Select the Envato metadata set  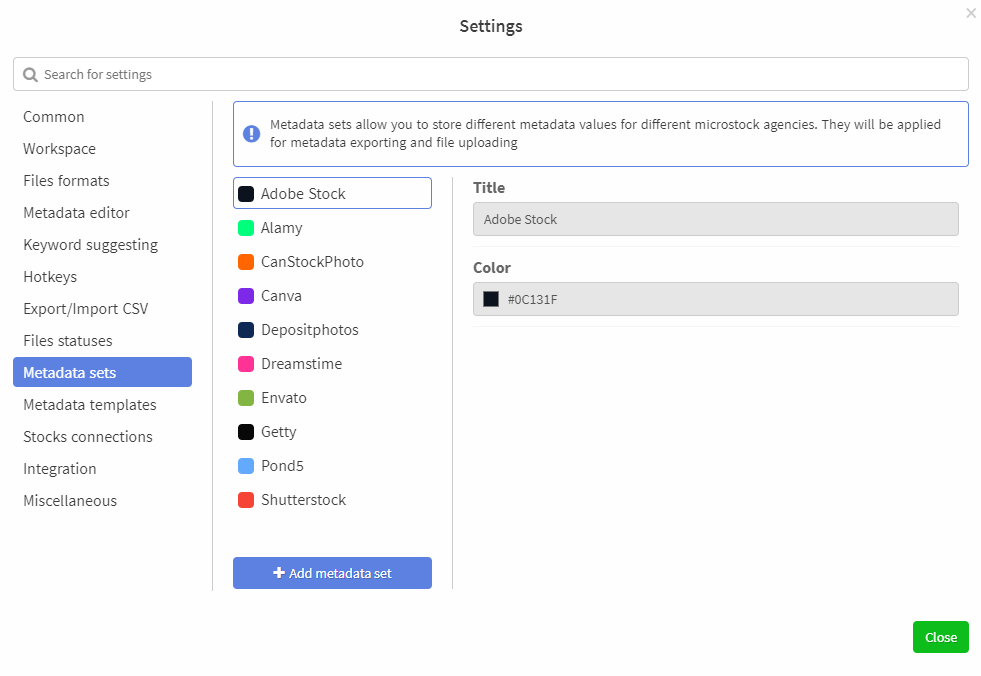[332, 397]
